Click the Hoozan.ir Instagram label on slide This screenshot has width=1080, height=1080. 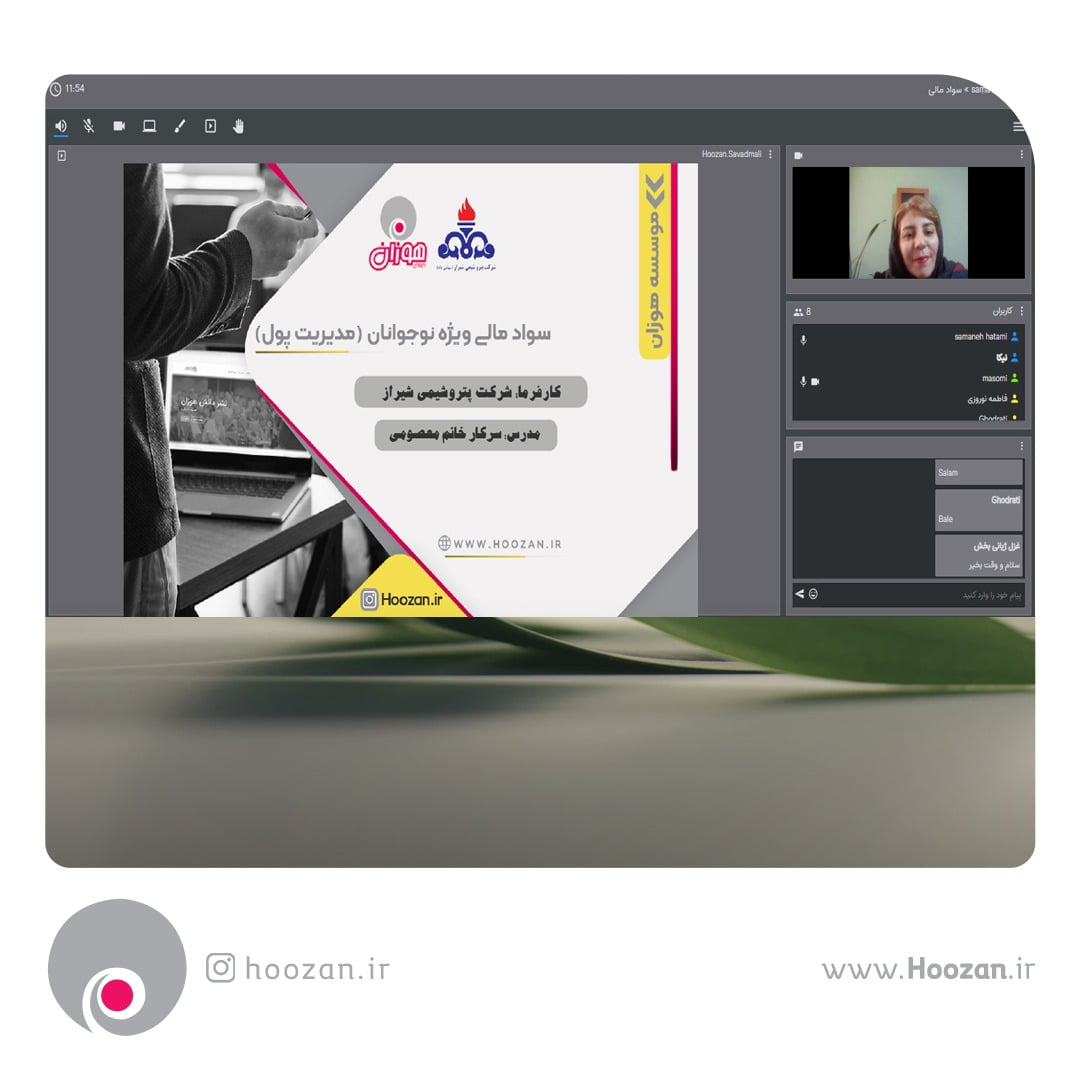402,599
